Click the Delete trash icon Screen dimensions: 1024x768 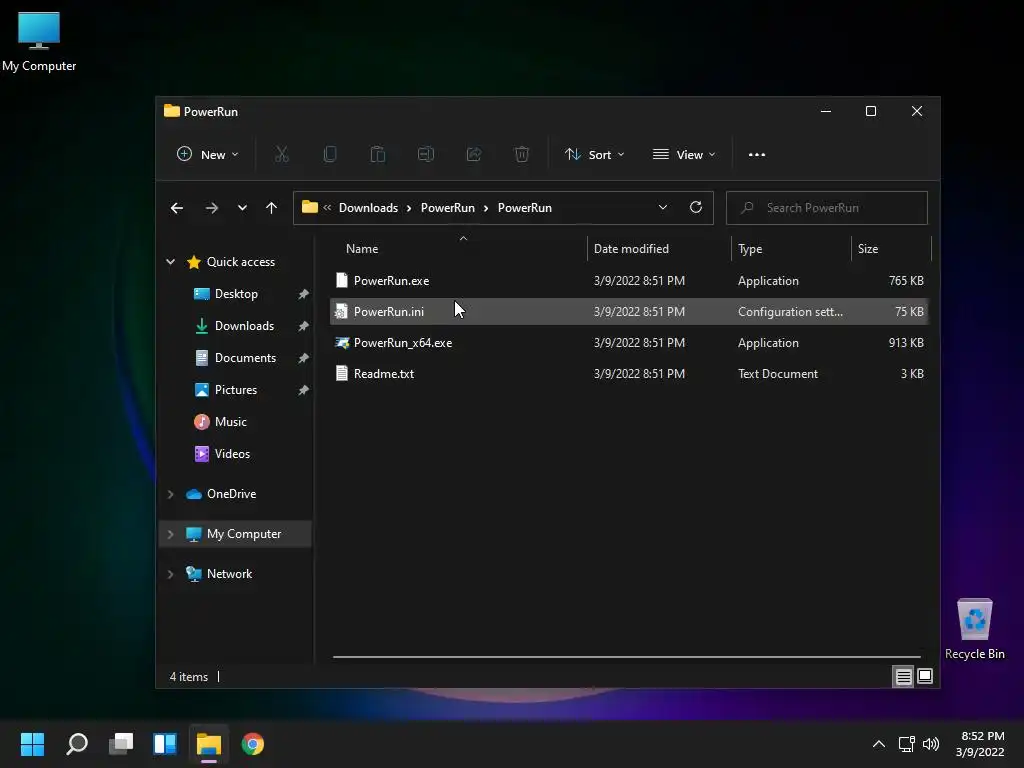tap(521, 154)
